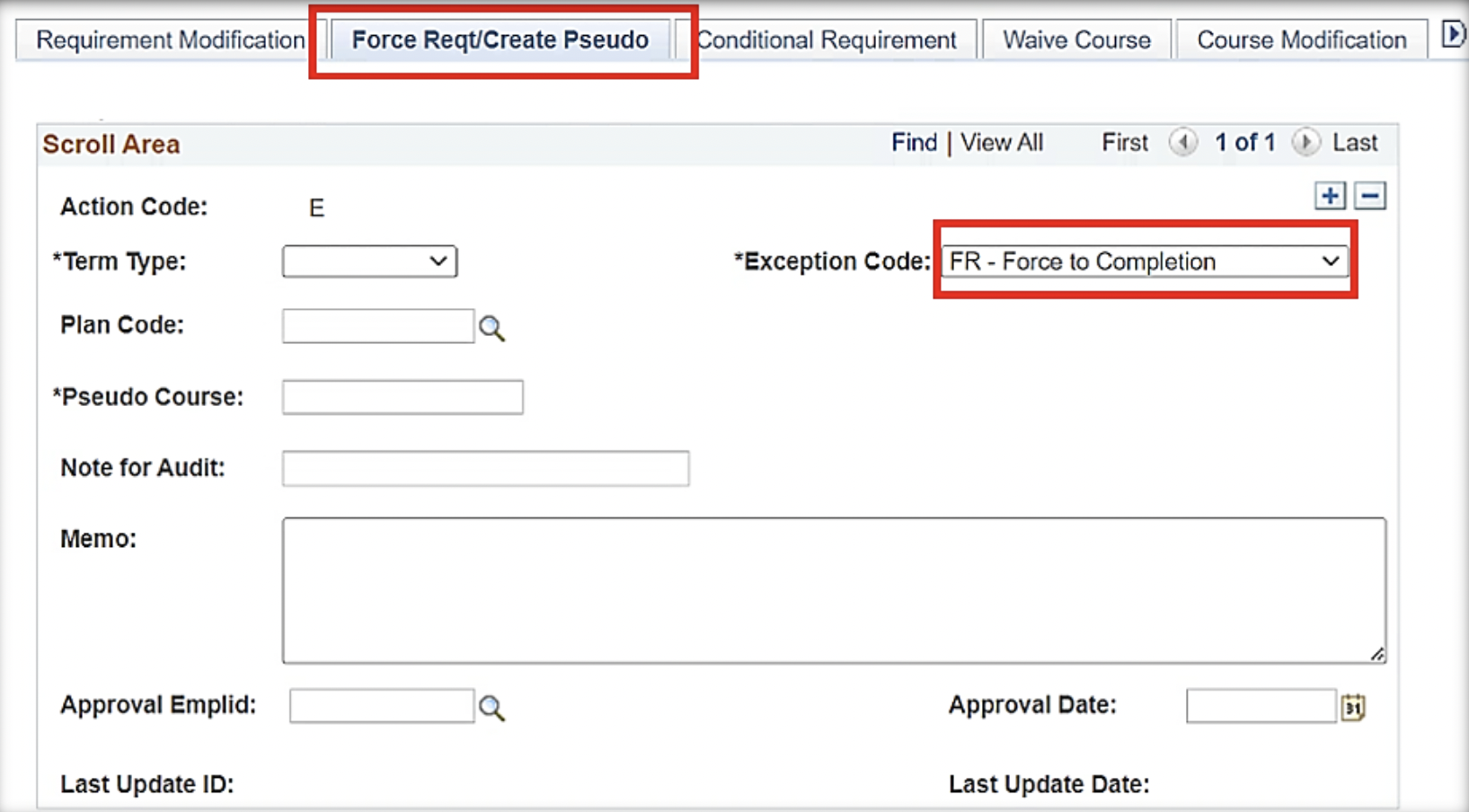
Task: Open the Approval Date calendar picker
Action: point(1353,708)
